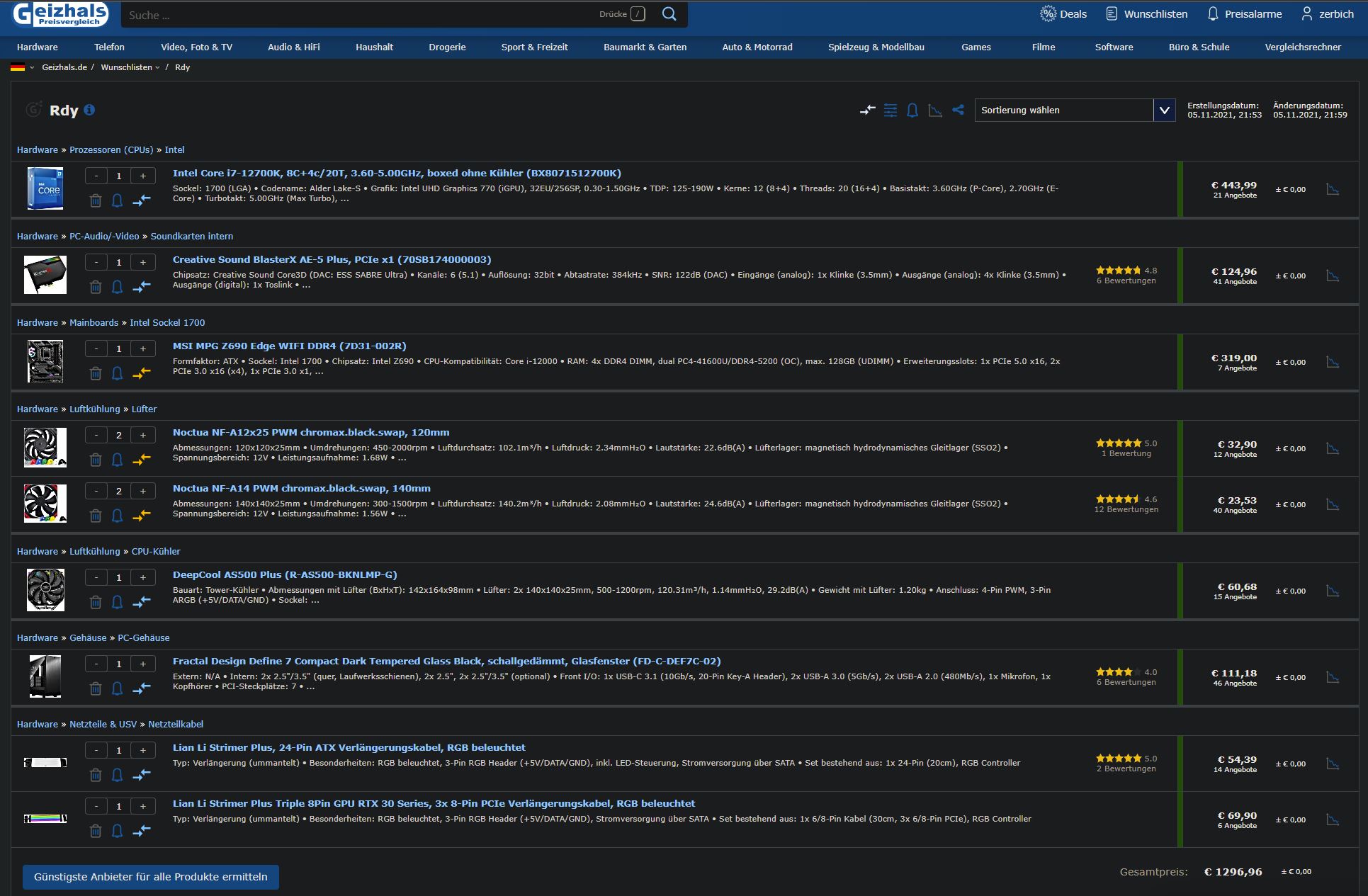
Task: Open price history chart for DeepCool AS500 Plus
Action: (1333, 591)
